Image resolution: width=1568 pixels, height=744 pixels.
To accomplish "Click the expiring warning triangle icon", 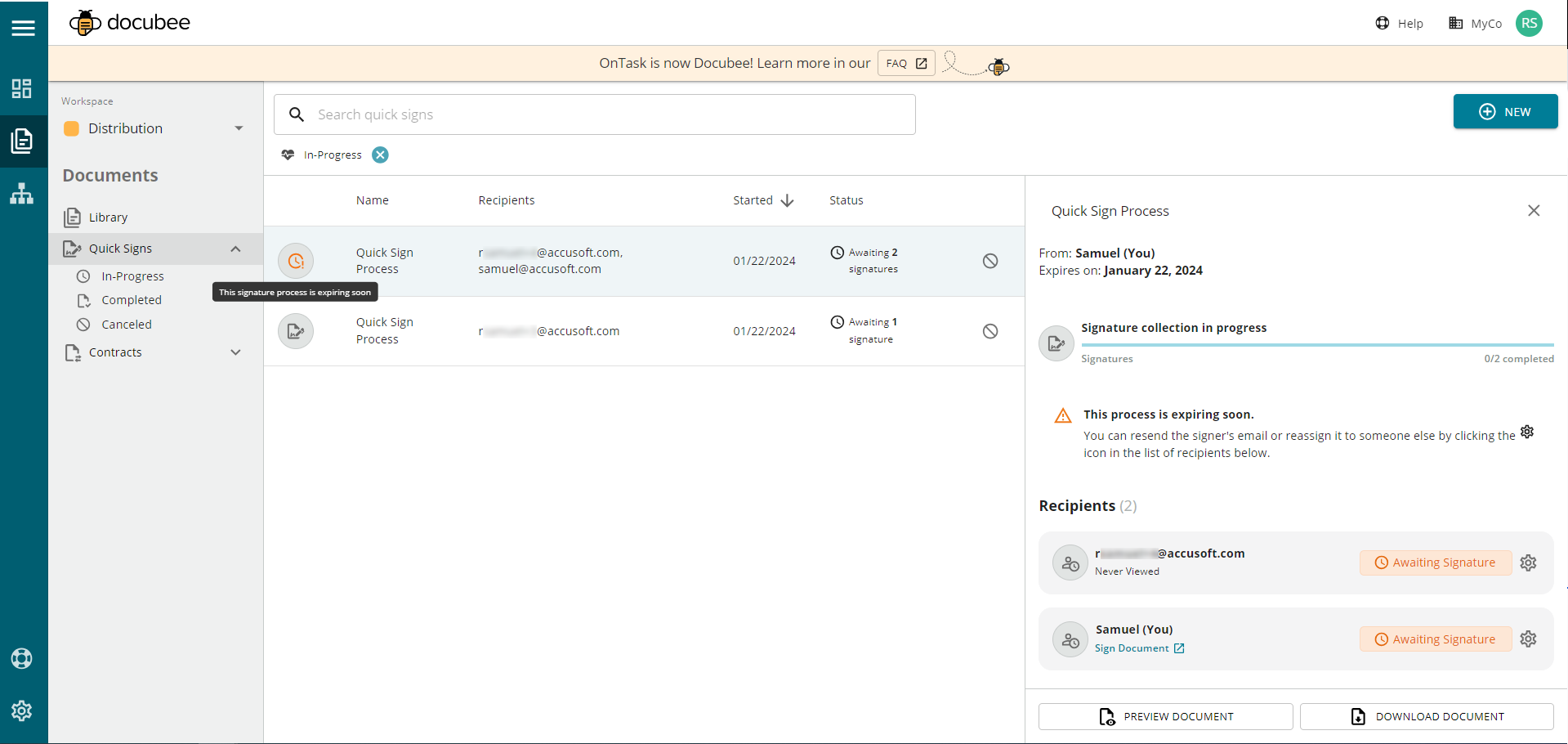I will coord(1063,416).
